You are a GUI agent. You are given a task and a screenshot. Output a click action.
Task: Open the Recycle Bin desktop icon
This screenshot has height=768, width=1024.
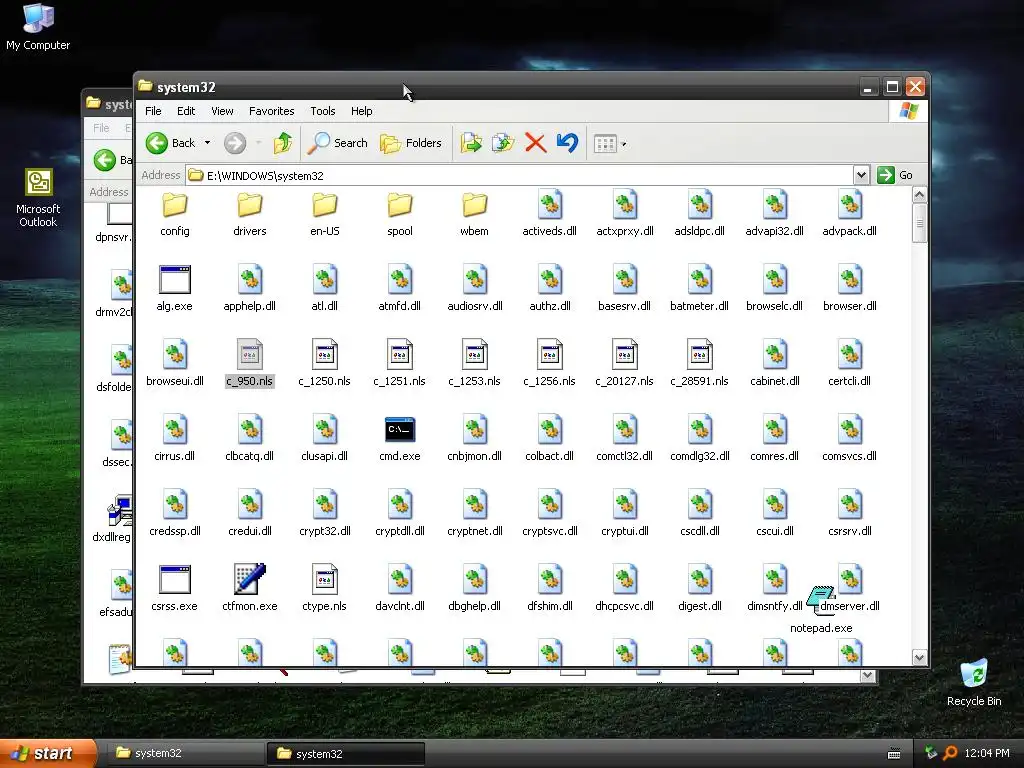pyautogui.click(x=974, y=682)
